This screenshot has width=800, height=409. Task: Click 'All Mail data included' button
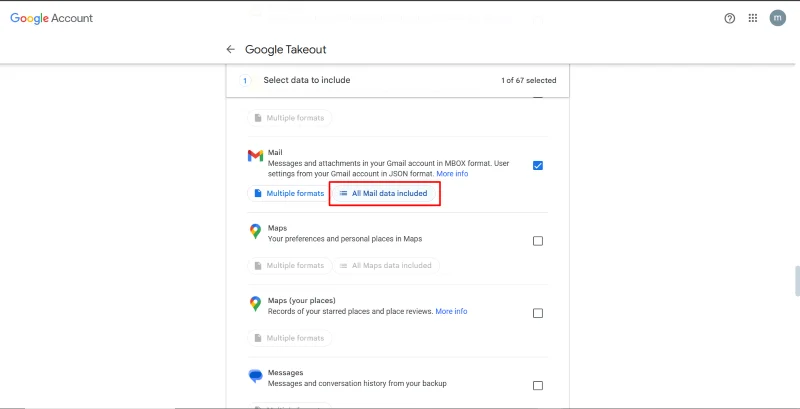click(384, 193)
